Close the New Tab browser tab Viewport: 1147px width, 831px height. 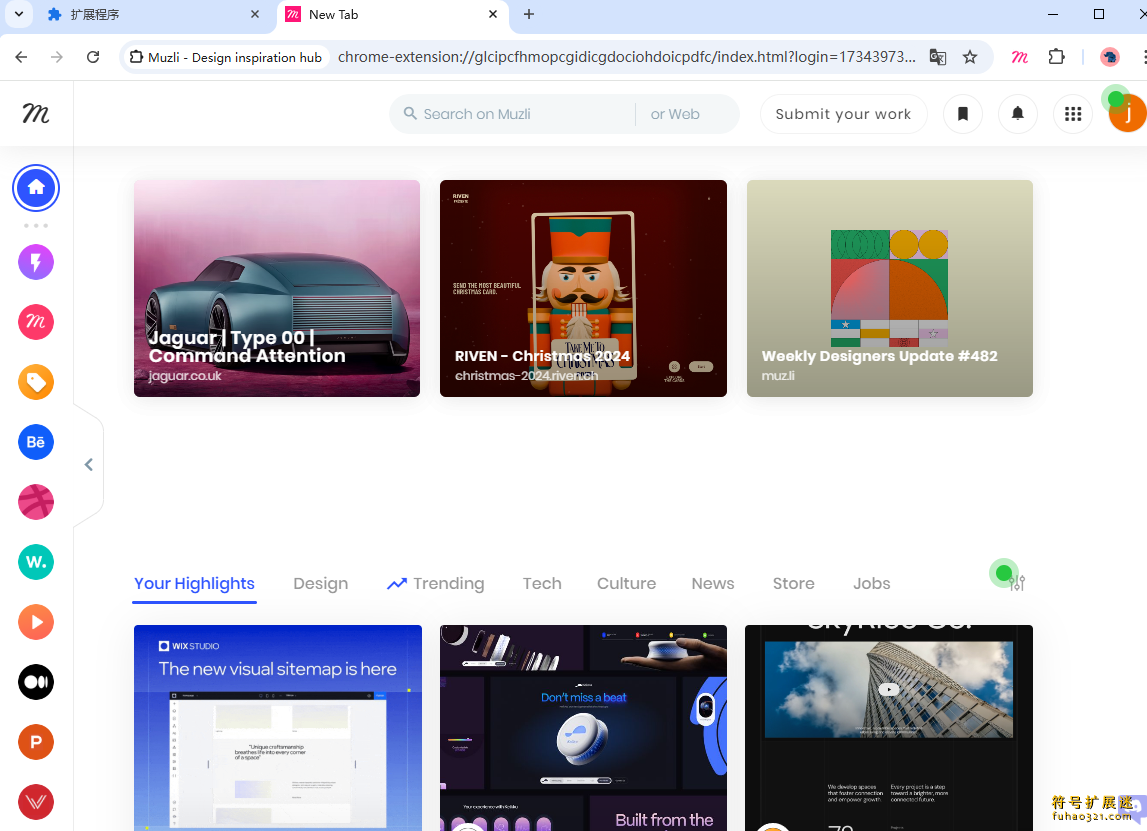click(493, 14)
